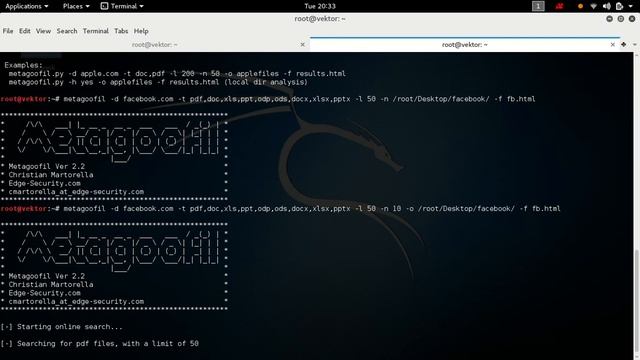Screen dimensions: 640x360
Task: Click the first Metagoofil ASCII art banner
Action: tap(118, 141)
